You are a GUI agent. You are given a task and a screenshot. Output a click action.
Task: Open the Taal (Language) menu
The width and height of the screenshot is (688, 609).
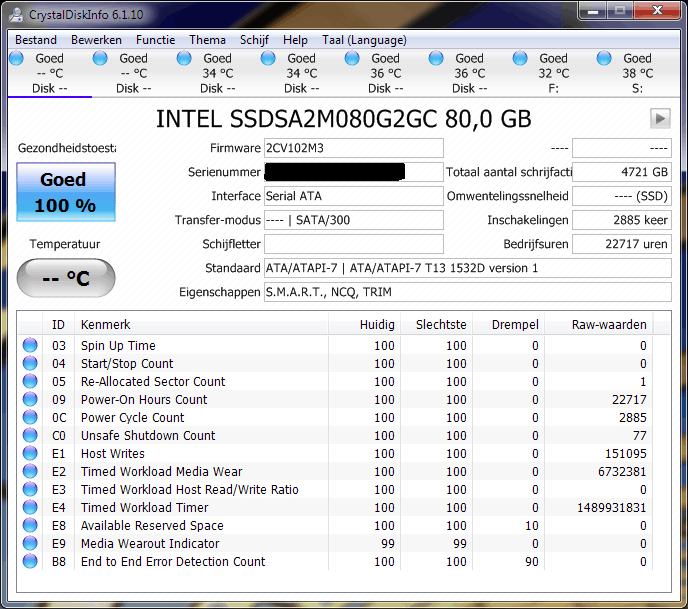(x=364, y=40)
